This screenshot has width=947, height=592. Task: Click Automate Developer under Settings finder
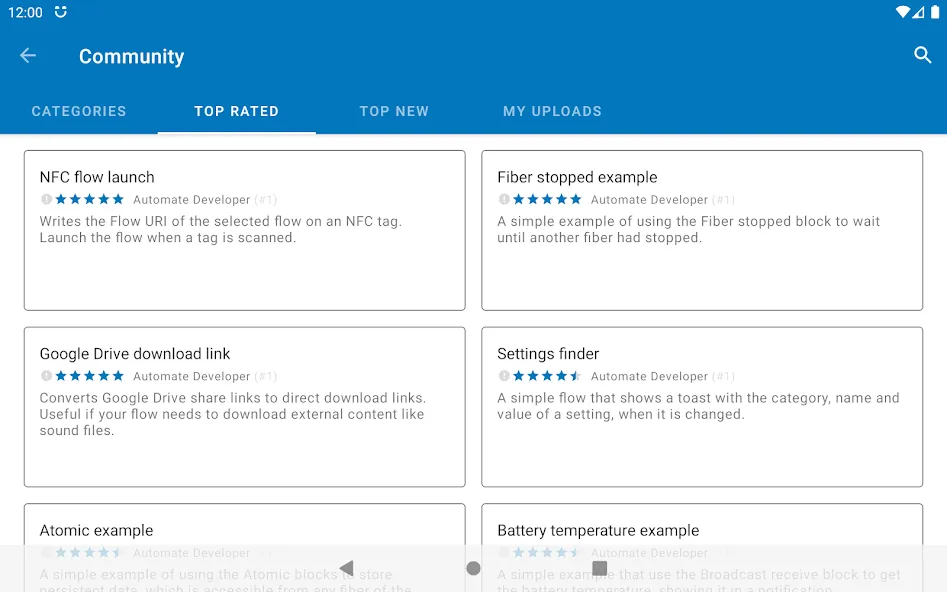point(649,376)
